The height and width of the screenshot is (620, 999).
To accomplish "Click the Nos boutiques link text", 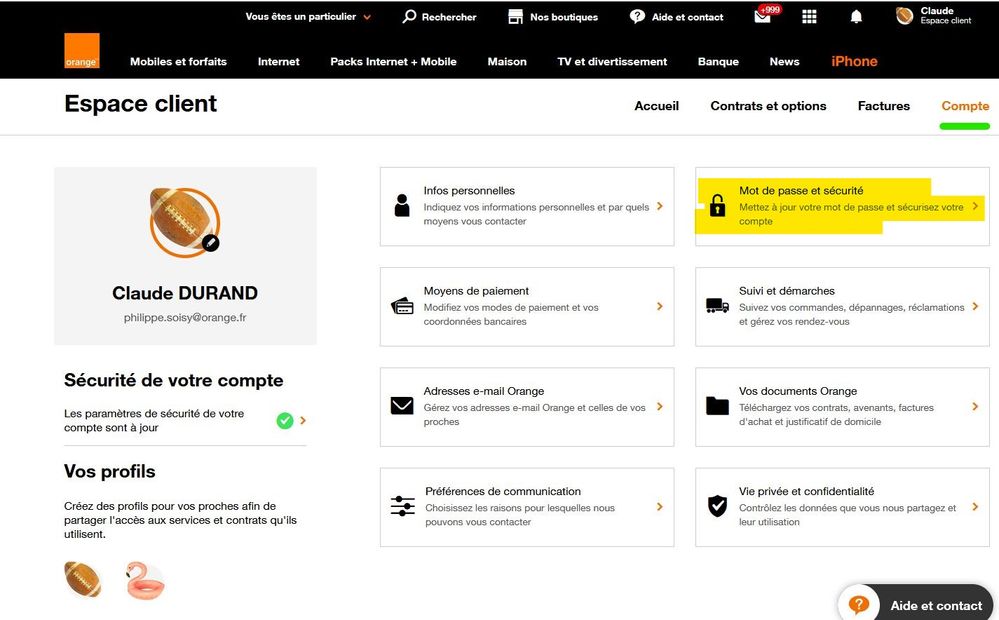I will click(x=564, y=17).
